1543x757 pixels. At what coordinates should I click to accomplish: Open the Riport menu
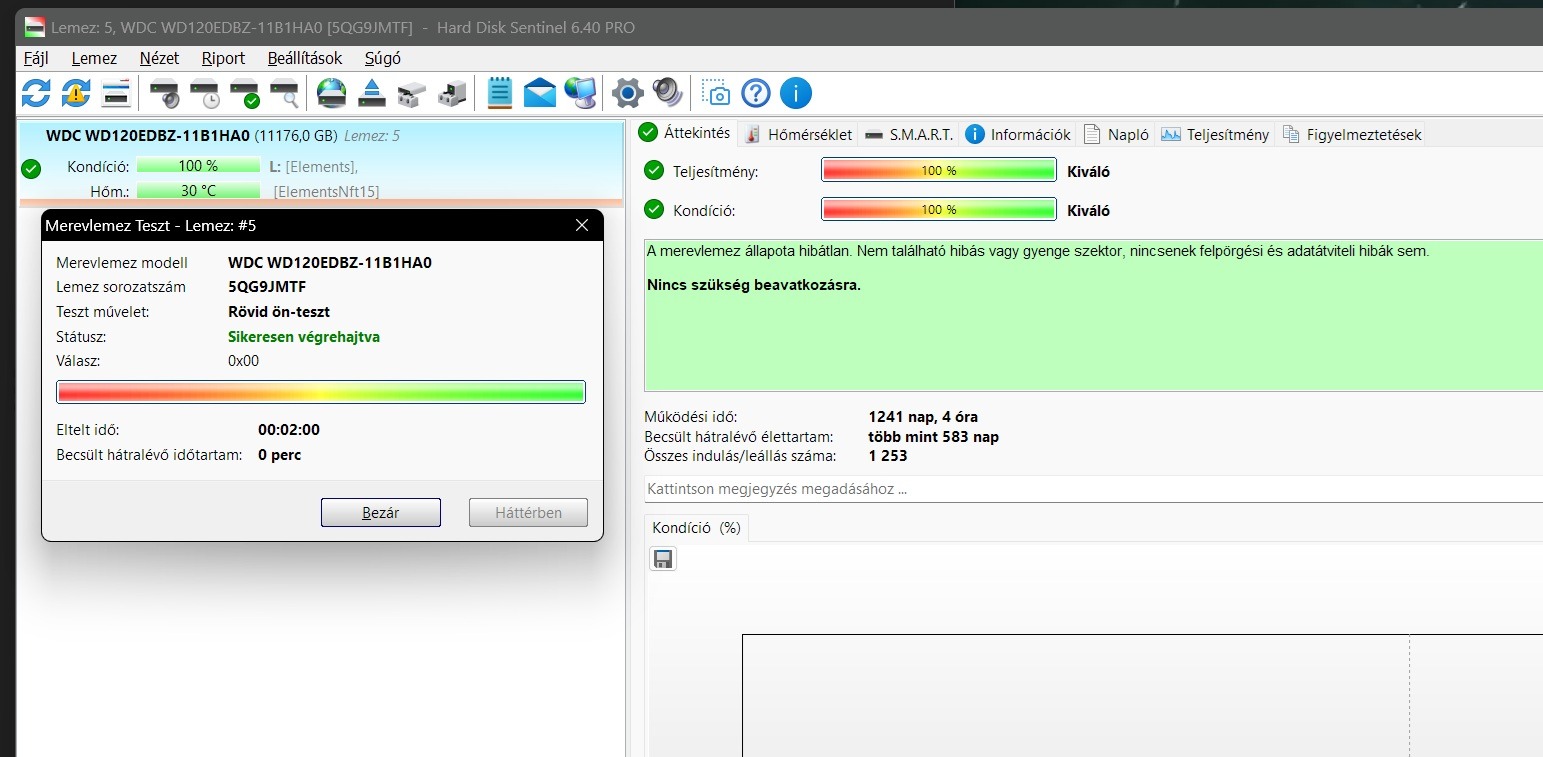[x=223, y=58]
